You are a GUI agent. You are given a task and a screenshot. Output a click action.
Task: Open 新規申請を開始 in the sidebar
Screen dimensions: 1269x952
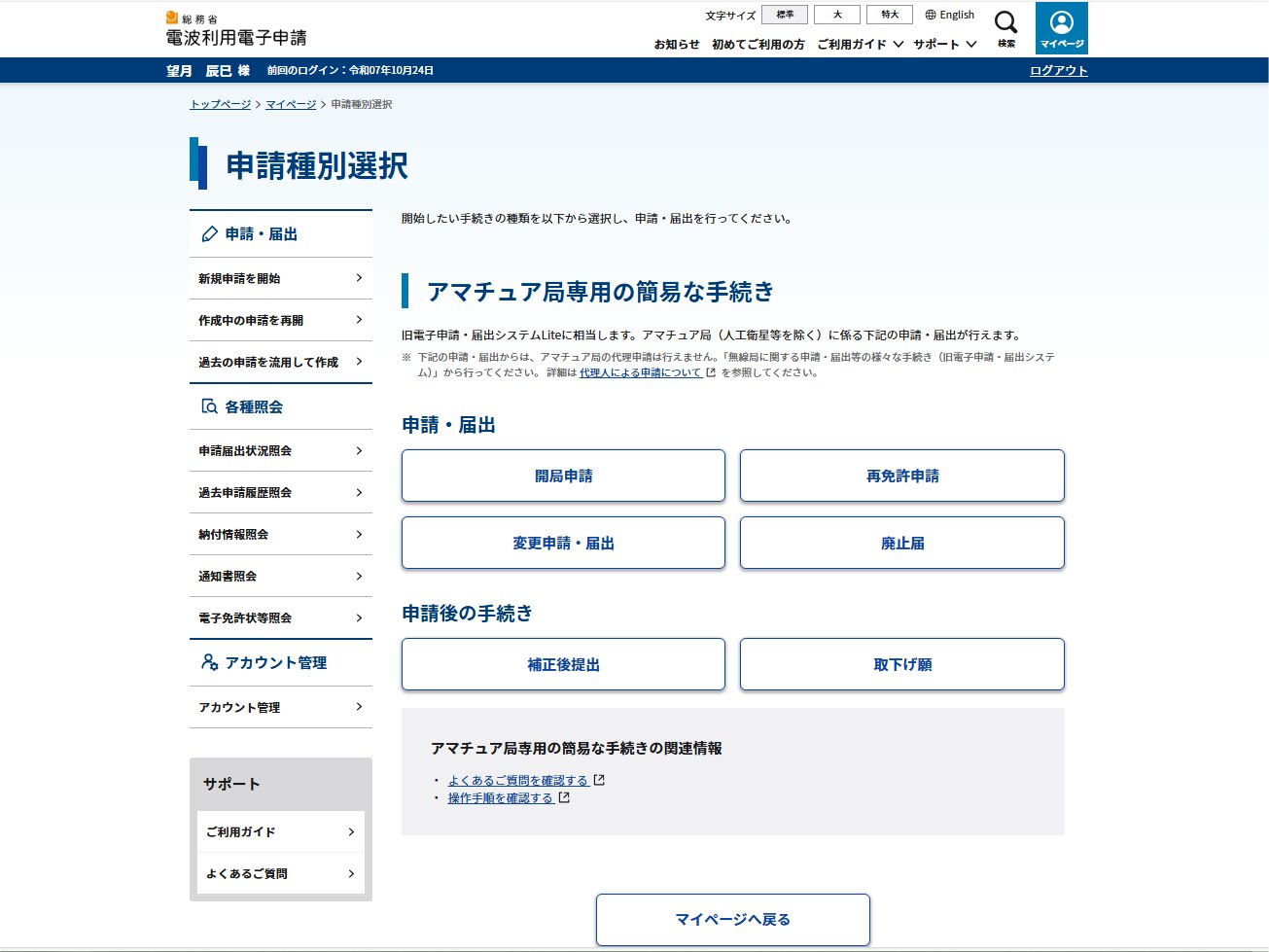[280, 278]
